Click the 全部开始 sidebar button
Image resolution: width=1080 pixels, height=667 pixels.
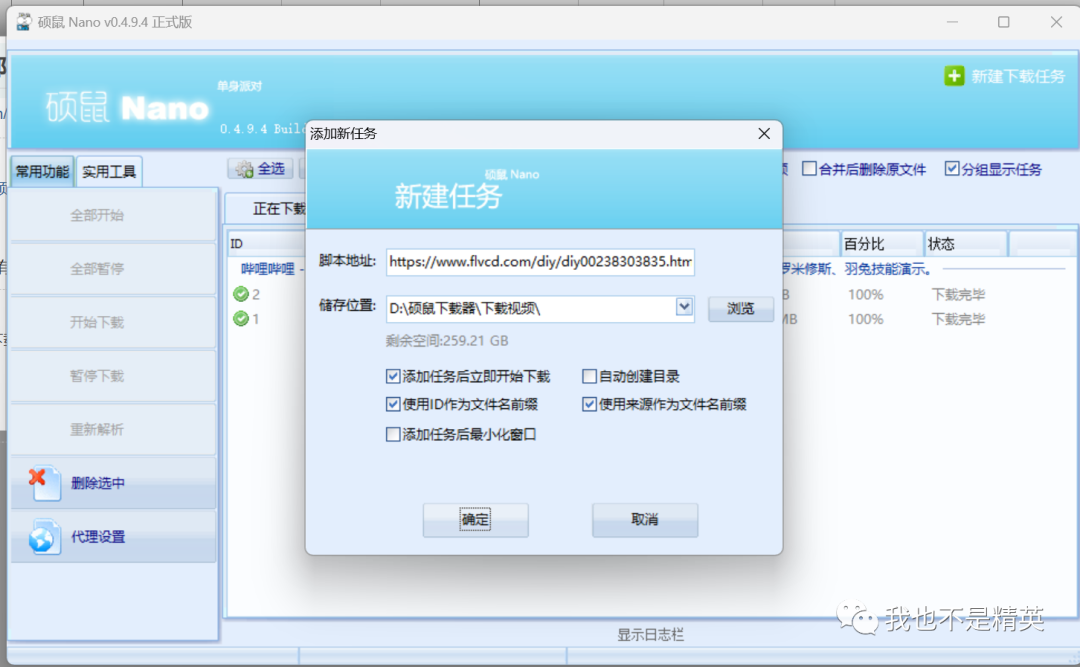click(113, 215)
